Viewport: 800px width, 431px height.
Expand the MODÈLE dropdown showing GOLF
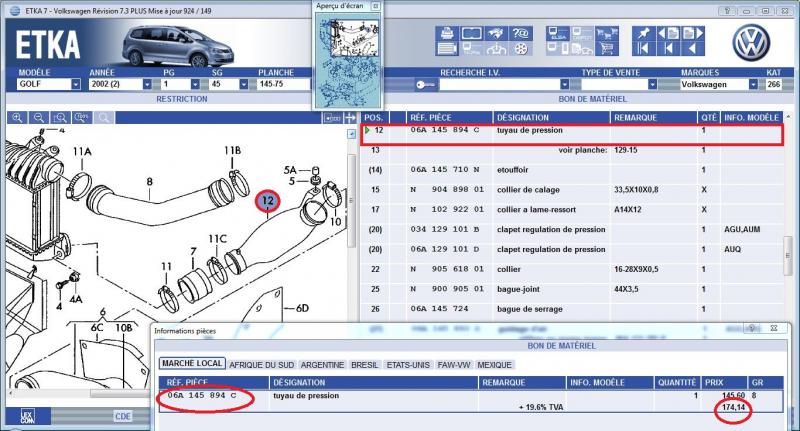[x=76, y=84]
